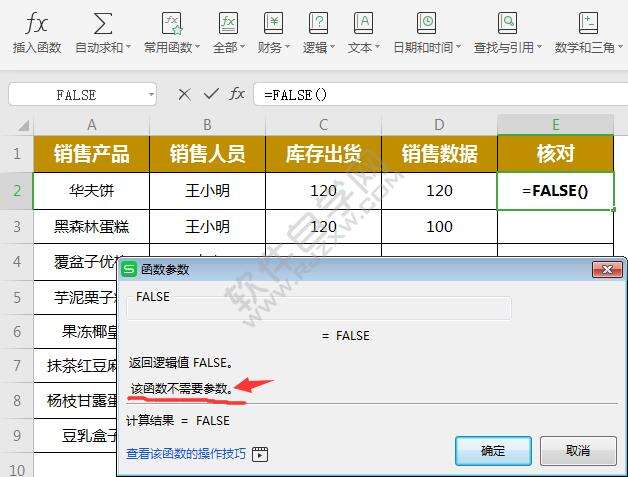Expand the 全部 dropdown arrow
Image resolution: width=628 pixels, height=477 pixels.
[x=242, y=47]
